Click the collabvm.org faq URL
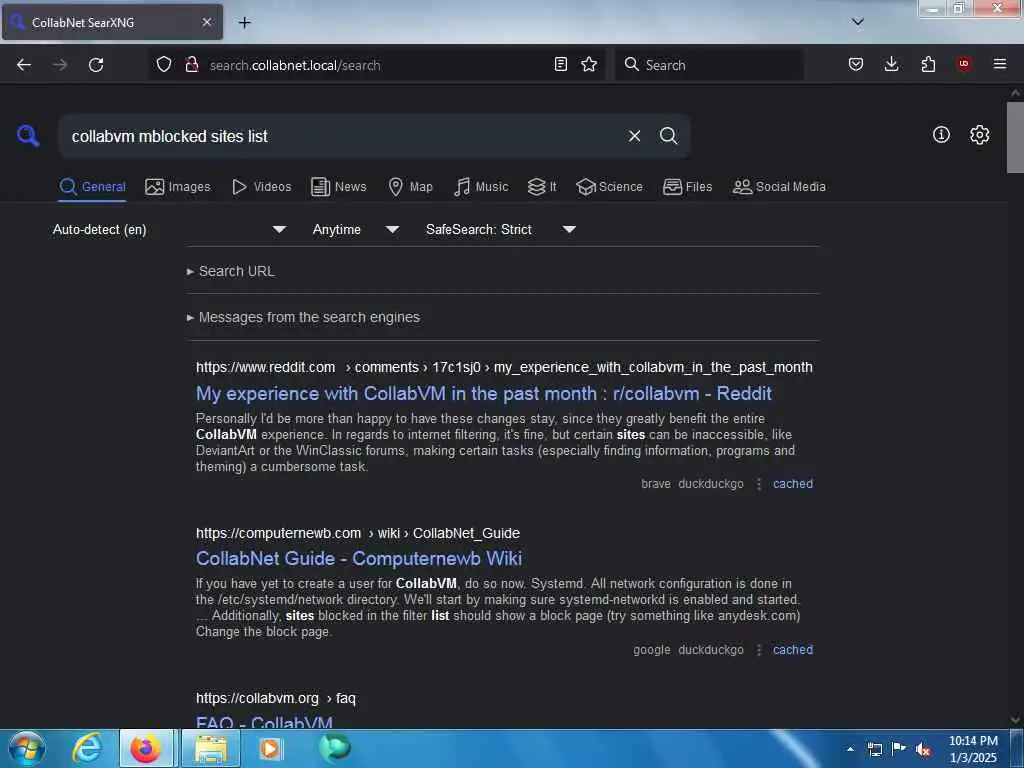The image size is (1024, 768). click(276, 698)
